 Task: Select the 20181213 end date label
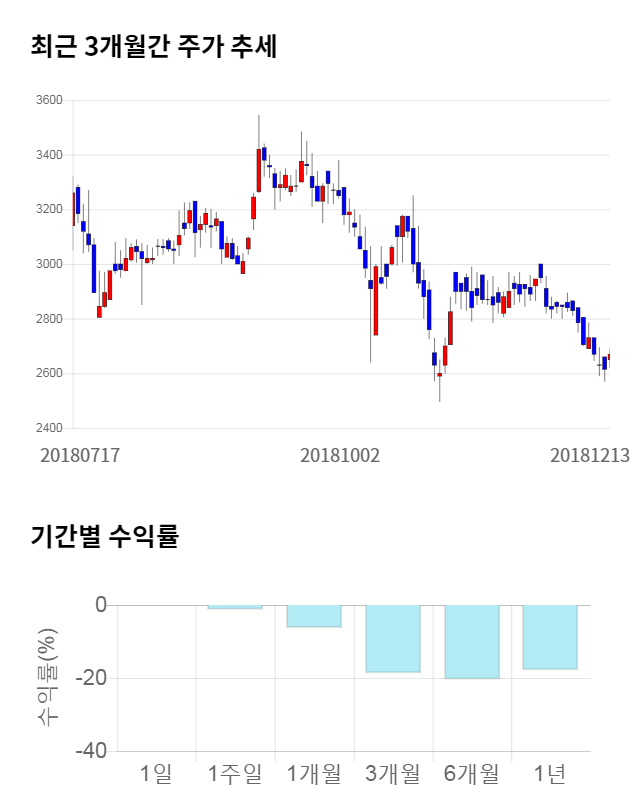click(x=590, y=455)
